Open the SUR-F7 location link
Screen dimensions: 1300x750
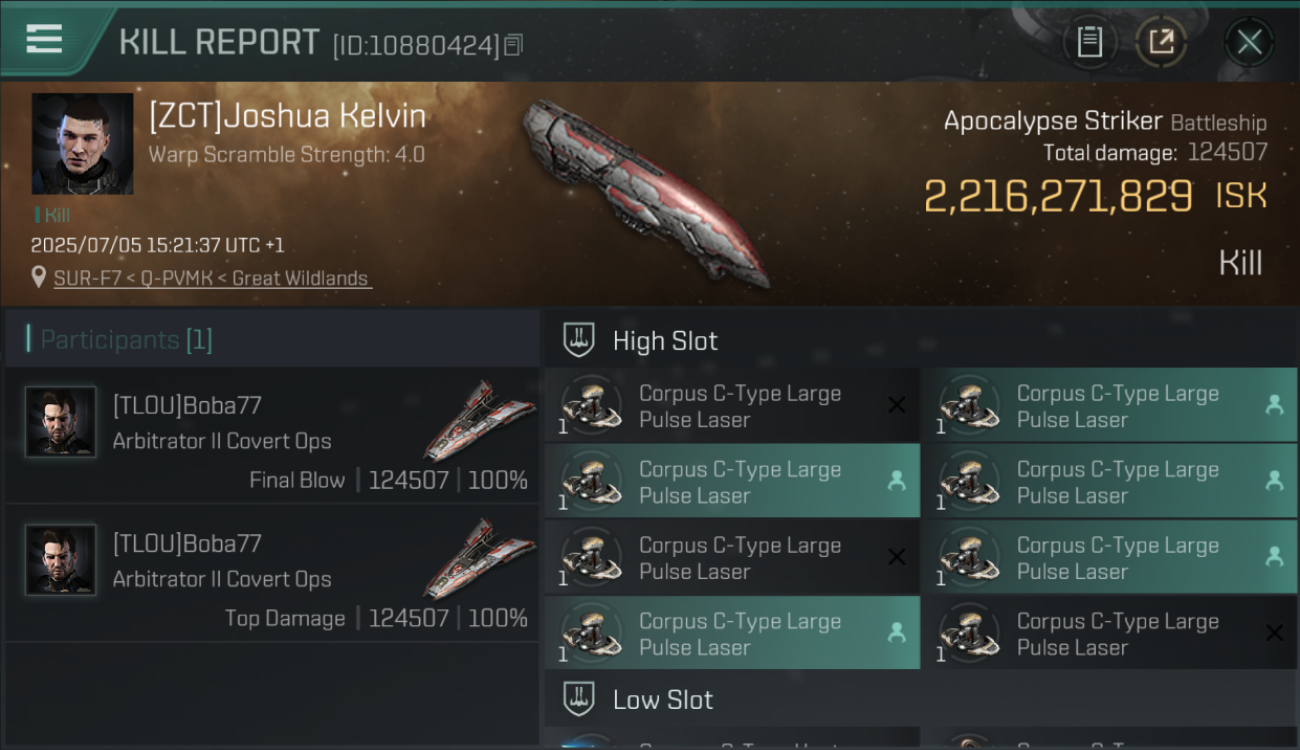(212, 279)
